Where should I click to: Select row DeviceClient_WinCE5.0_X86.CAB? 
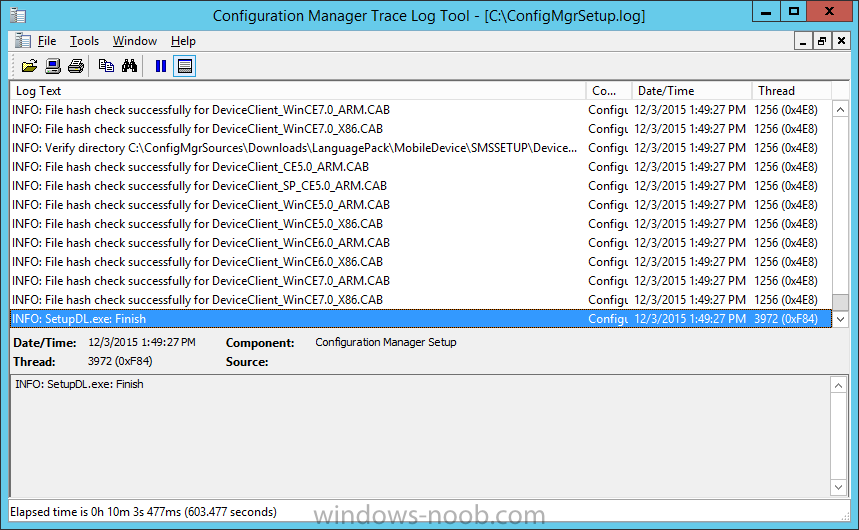[x=421, y=224]
